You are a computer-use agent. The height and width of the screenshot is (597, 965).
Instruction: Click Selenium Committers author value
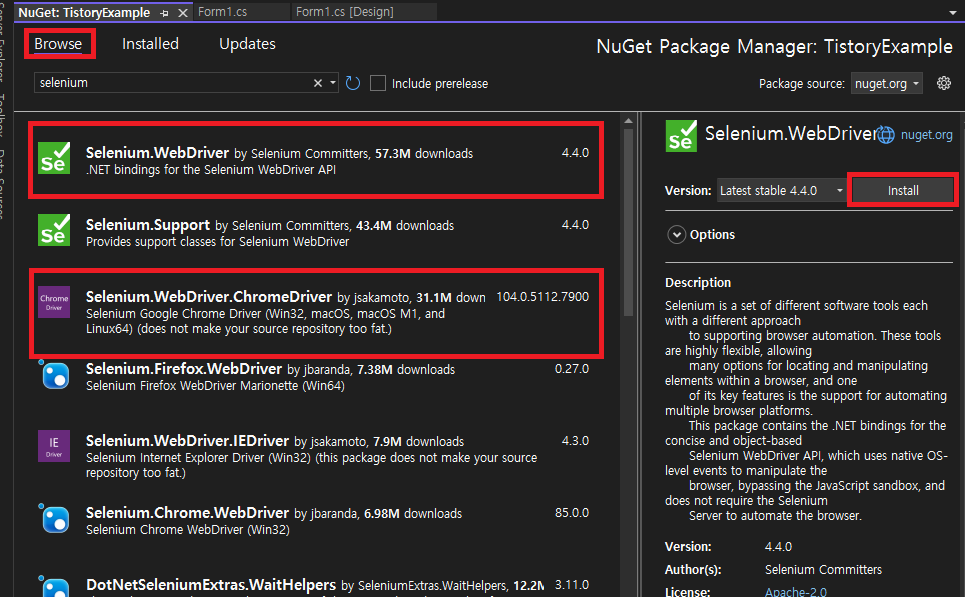(823, 569)
